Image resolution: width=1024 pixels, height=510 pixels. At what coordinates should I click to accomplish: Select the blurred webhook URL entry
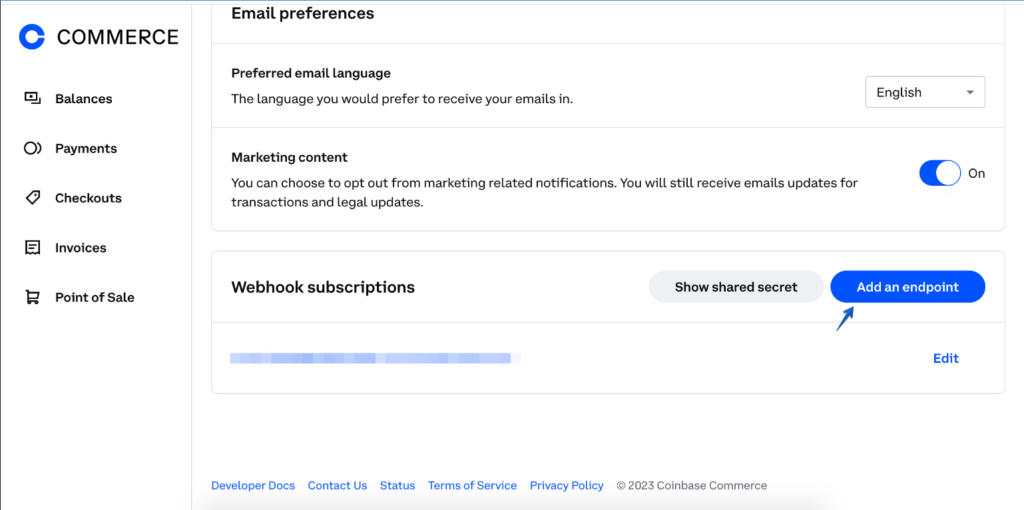tap(370, 358)
